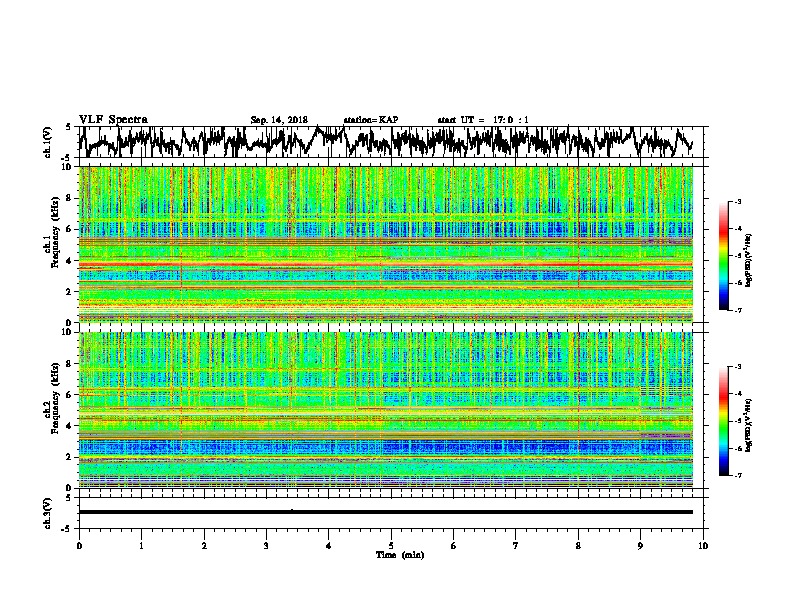Screen dimensions: 792x612
Task: Click the "-7" label on ch.2 color bar
Action: tap(737, 475)
